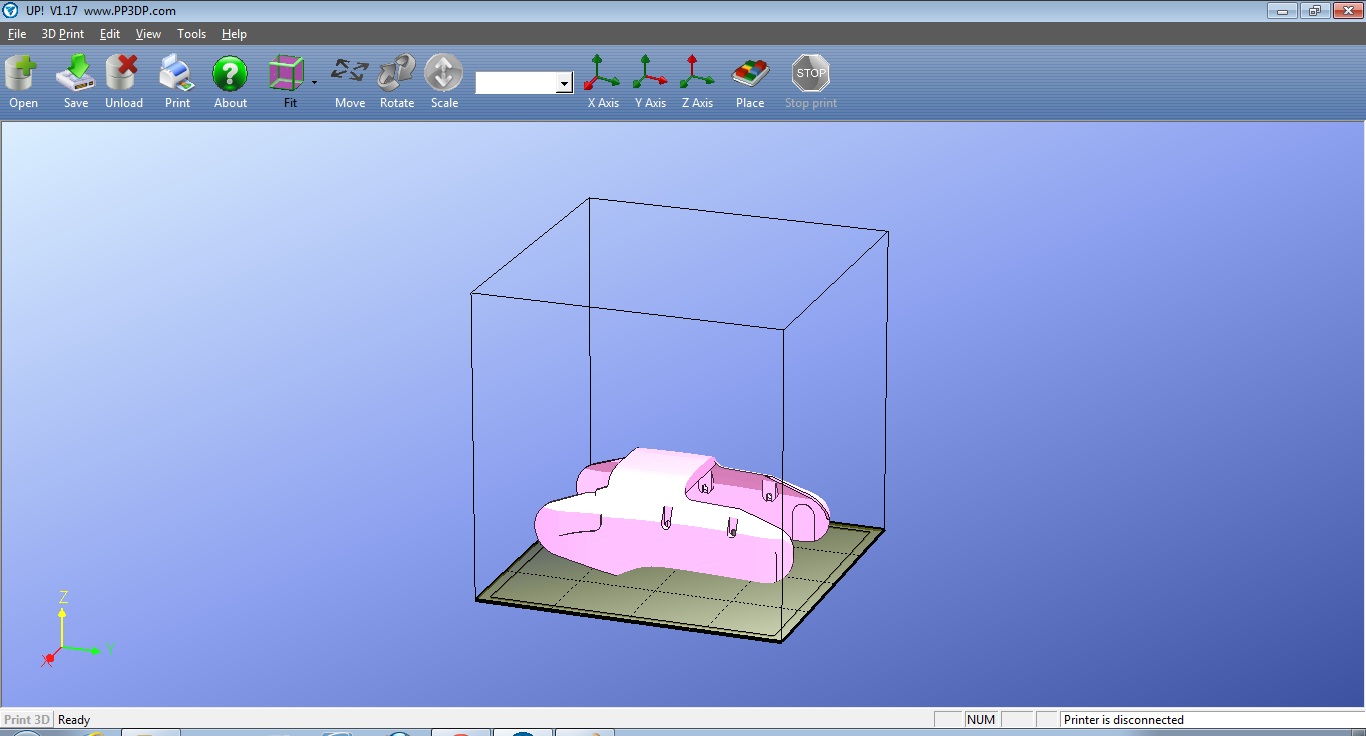Viewport: 1366px width, 736px height.
Task: Click the "Ready" status bar text
Action: click(x=74, y=720)
